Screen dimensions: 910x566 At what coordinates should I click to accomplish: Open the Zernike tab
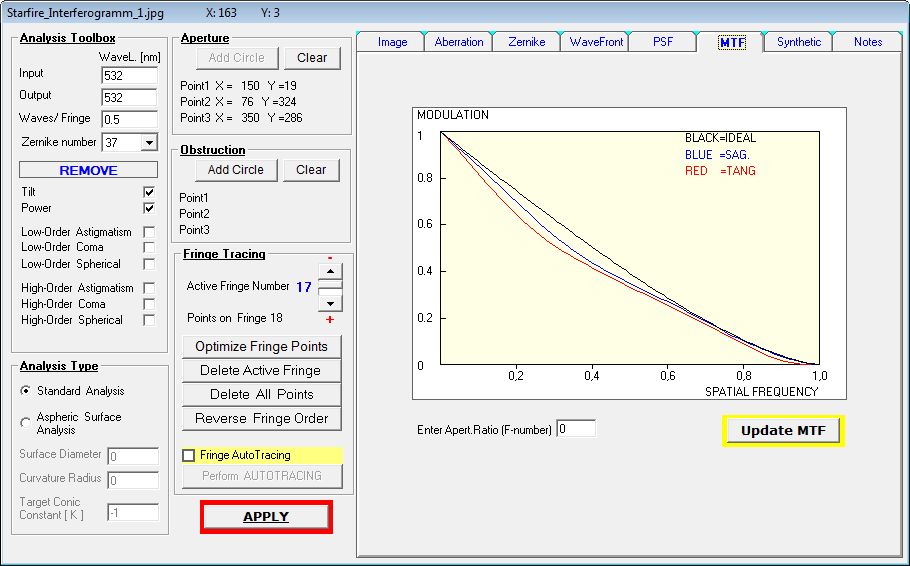[x=526, y=42]
